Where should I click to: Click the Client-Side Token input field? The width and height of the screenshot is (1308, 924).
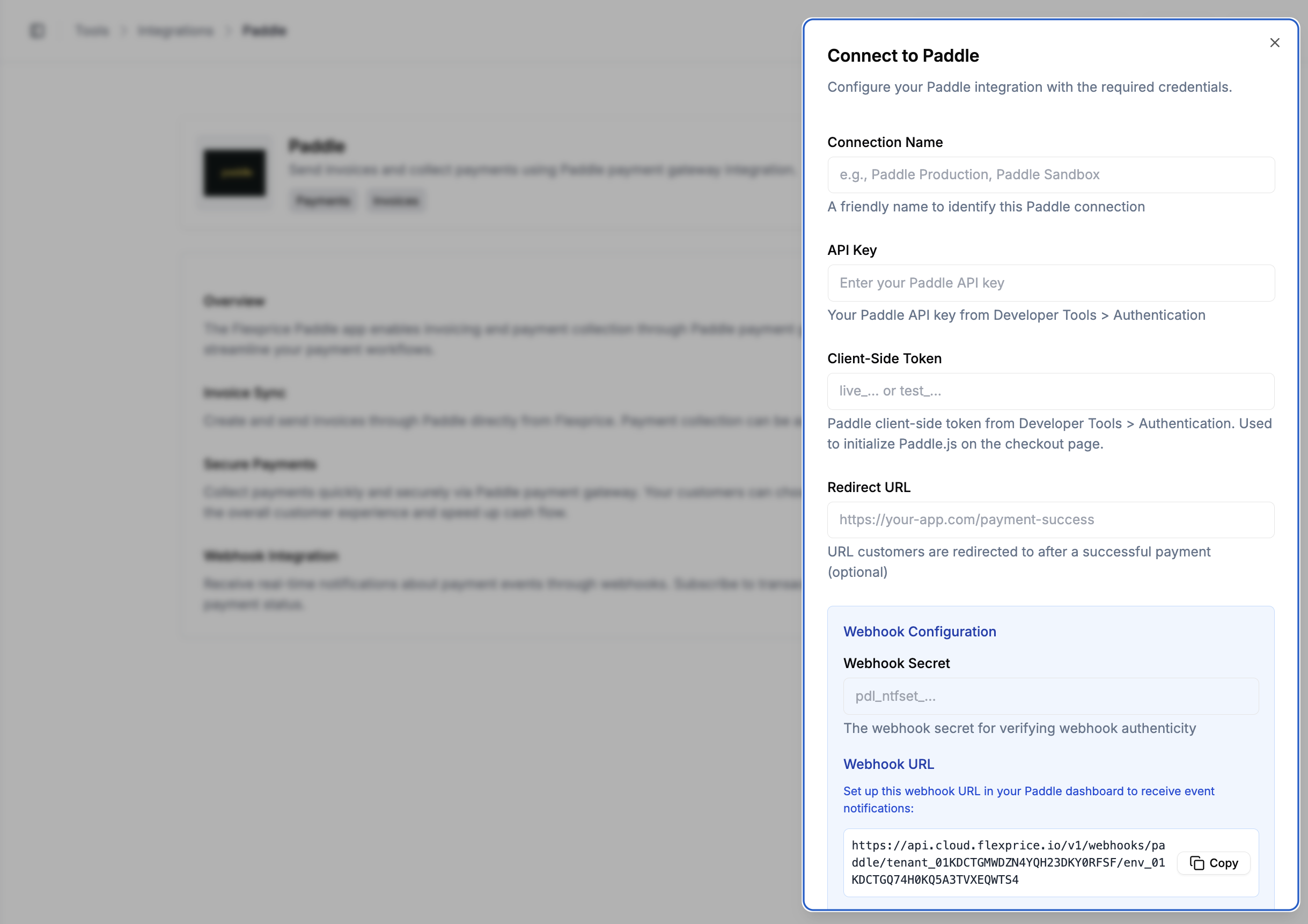coord(1050,391)
